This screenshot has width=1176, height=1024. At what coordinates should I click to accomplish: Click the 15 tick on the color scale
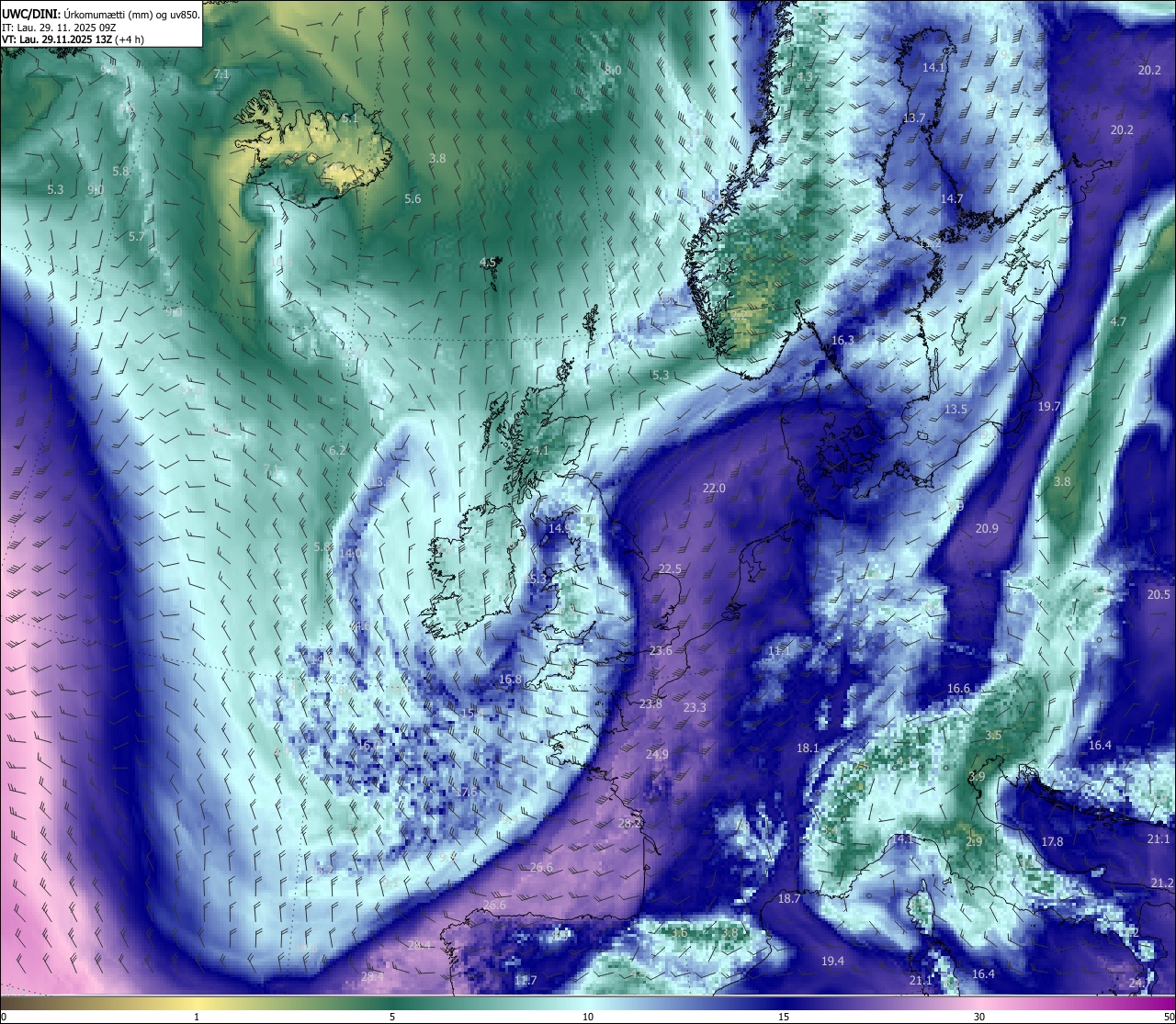pyautogui.click(x=784, y=1017)
